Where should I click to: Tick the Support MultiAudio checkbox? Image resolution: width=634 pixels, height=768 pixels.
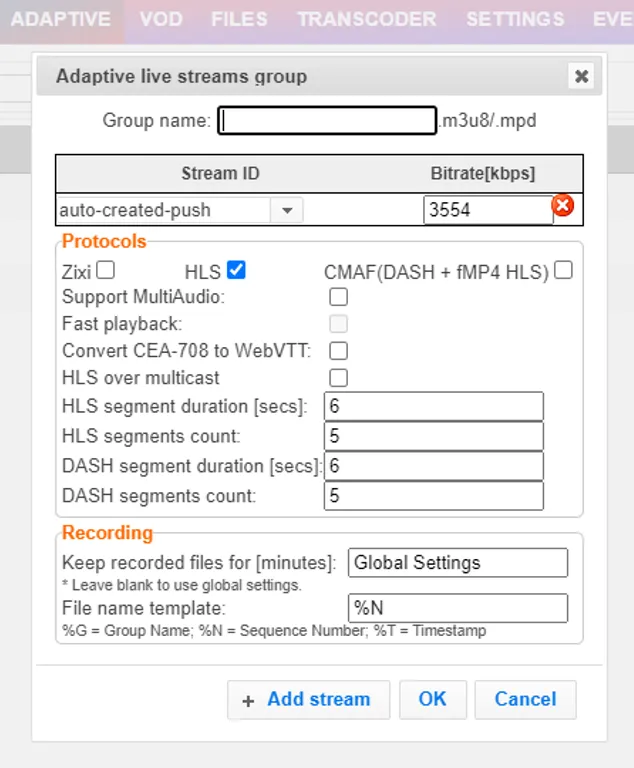(x=339, y=297)
